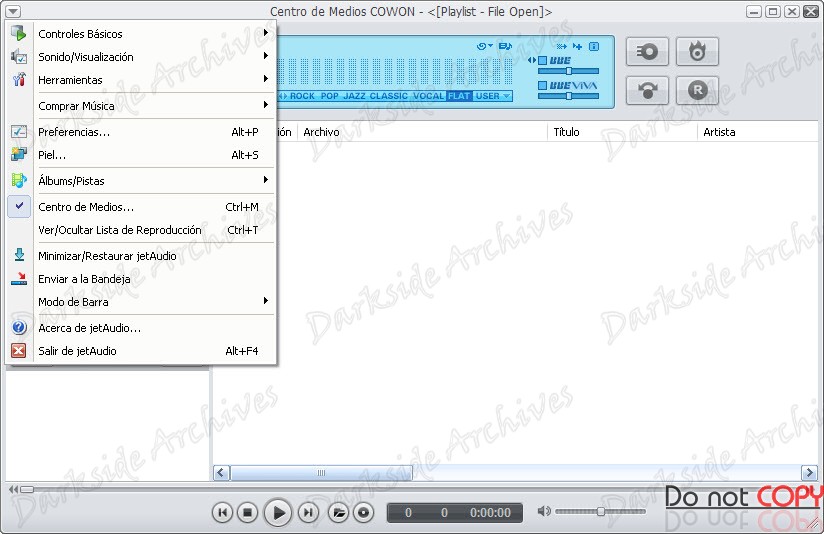This screenshot has width=824, height=534.
Task: Select the CLASSIC equalizer preset
Action: click(388, 96)
